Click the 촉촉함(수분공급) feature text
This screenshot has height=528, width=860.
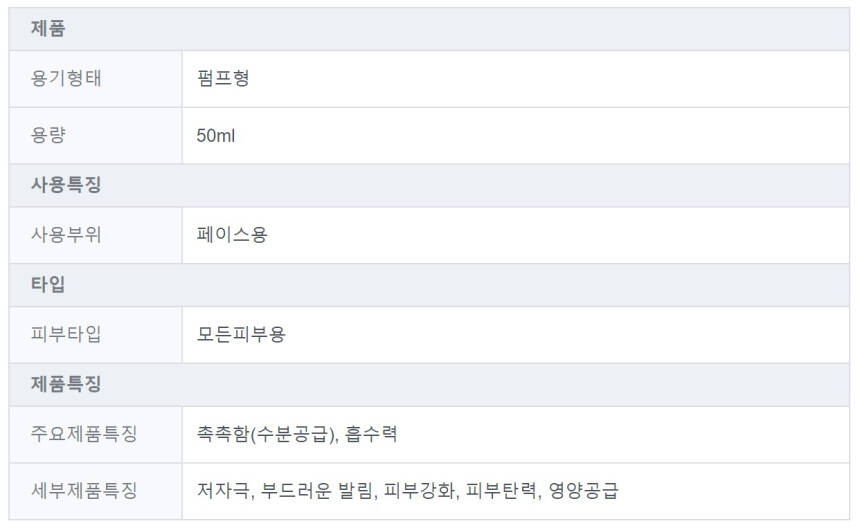[x=266, y=434]
